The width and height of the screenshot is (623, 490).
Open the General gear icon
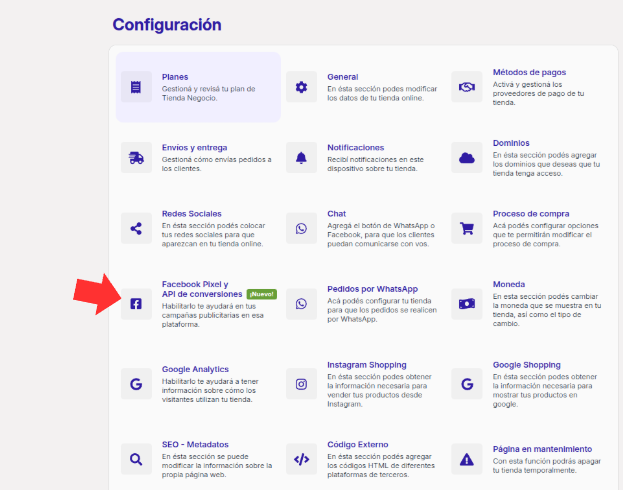tap(302, 87)
